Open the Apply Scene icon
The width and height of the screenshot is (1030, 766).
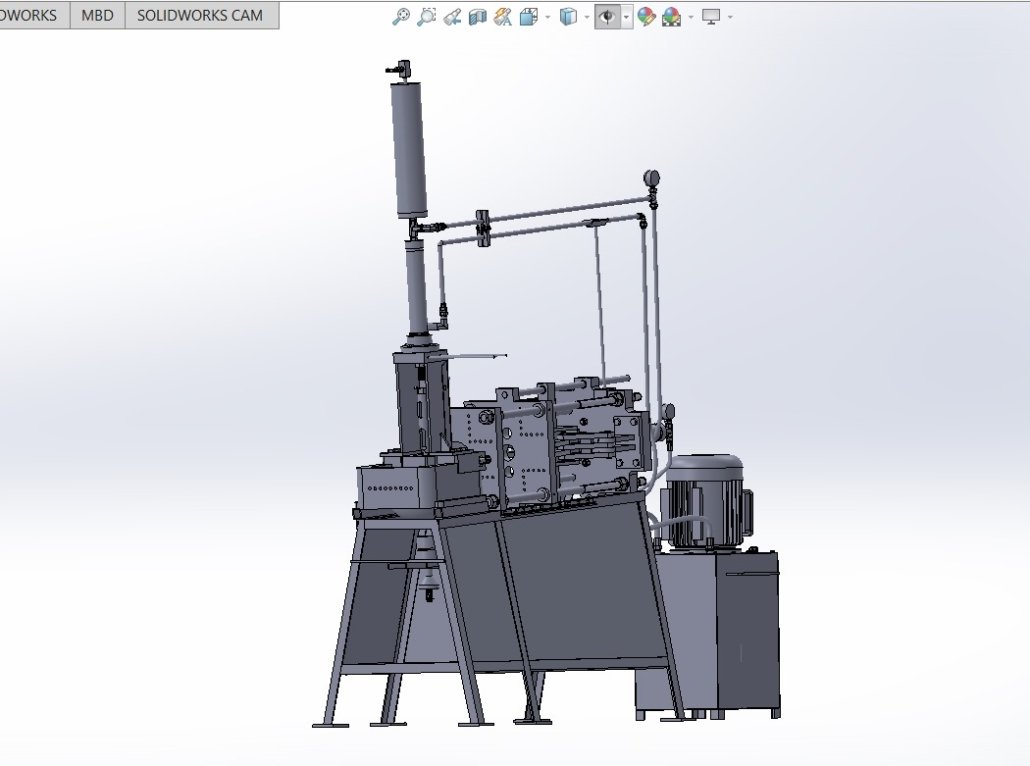[x=671, y=17]
